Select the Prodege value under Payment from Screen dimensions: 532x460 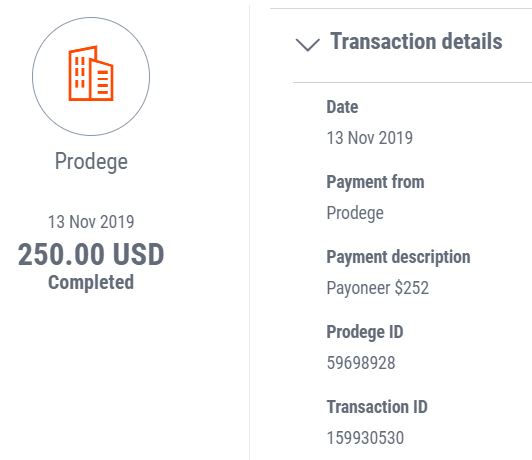(x=355, y=213)
